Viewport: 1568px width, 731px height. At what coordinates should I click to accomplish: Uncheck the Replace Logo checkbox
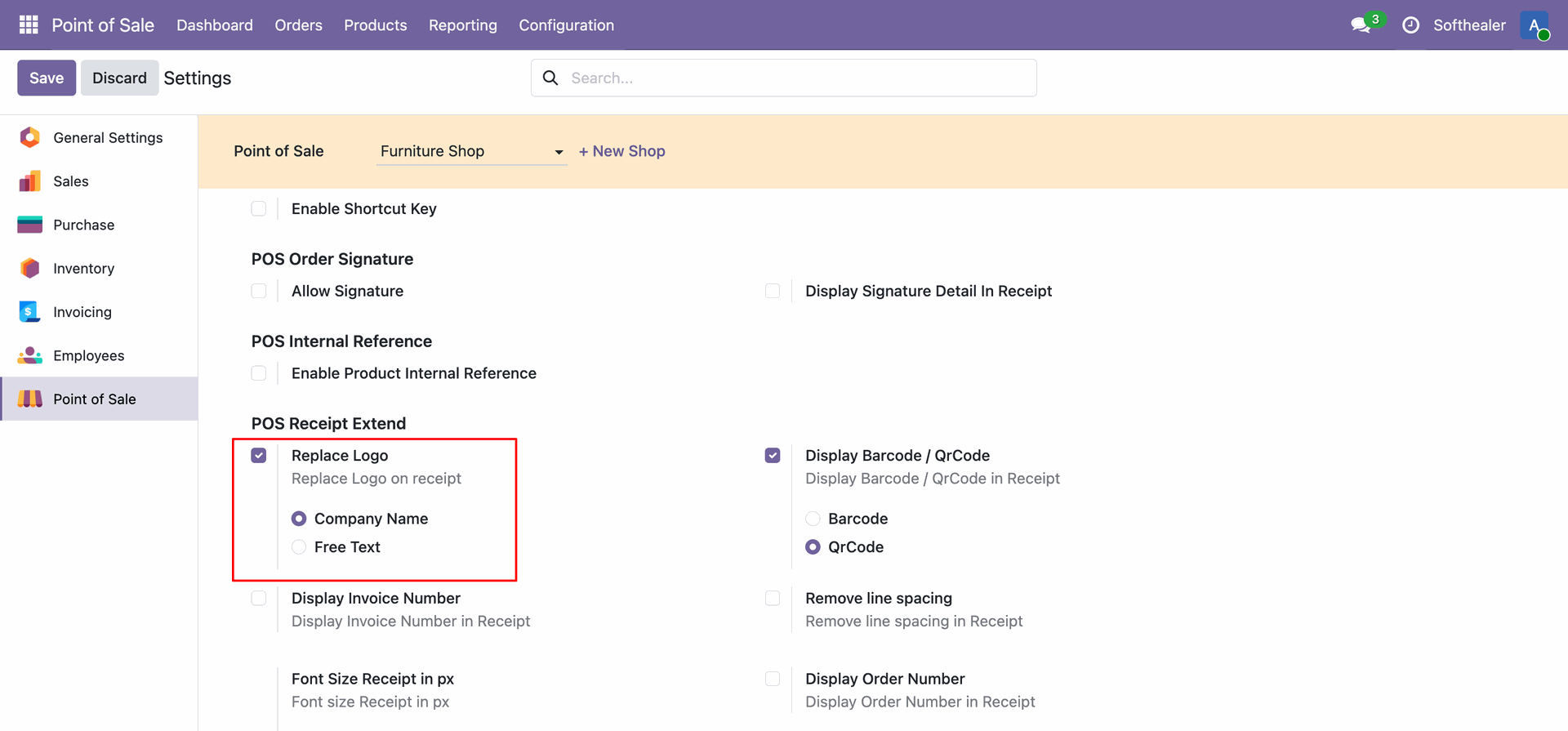point(259,455)
